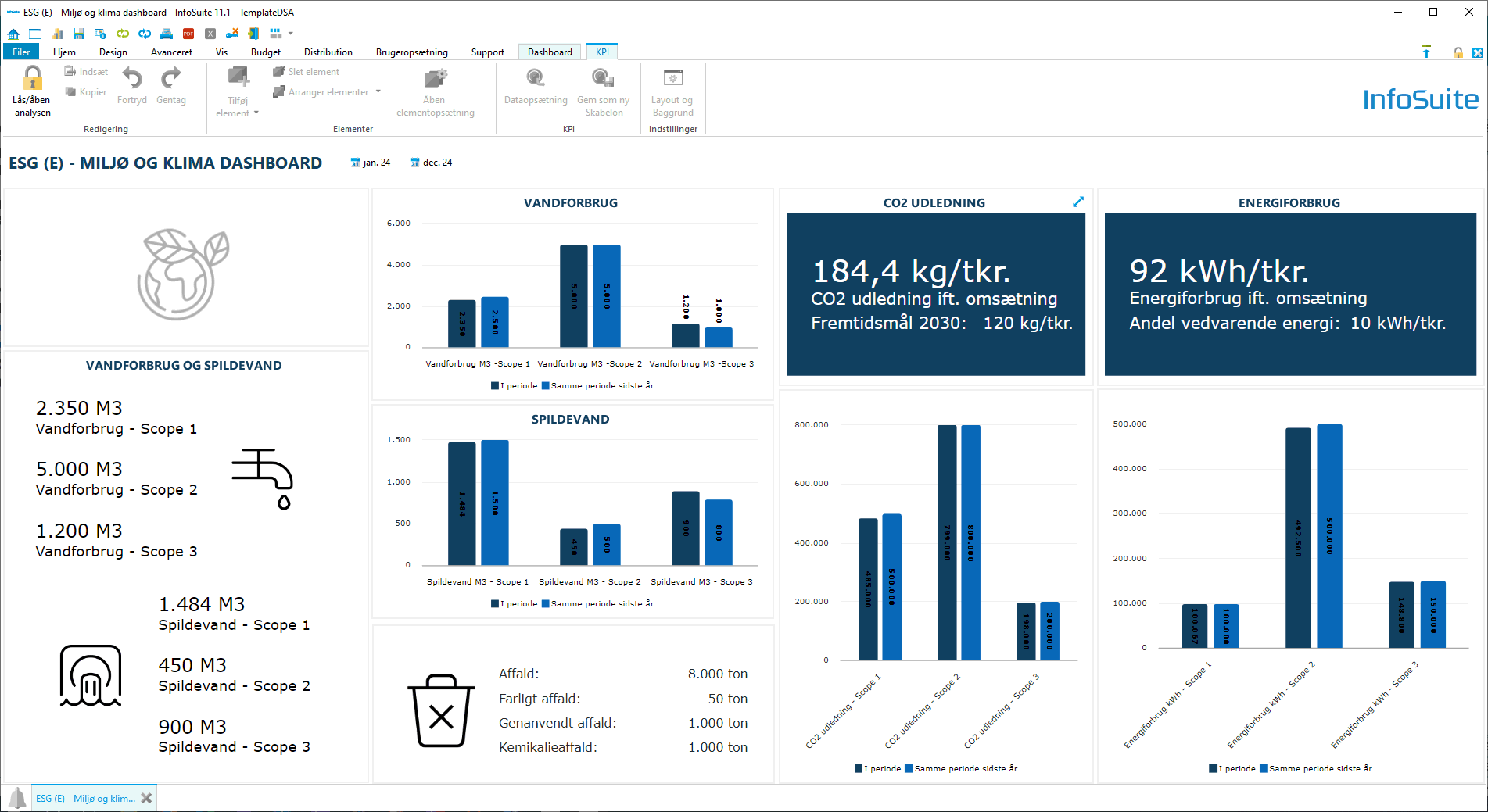
Task: Click the save floppy disk icon
Action: pyautogui.click(x=79, y=34)
